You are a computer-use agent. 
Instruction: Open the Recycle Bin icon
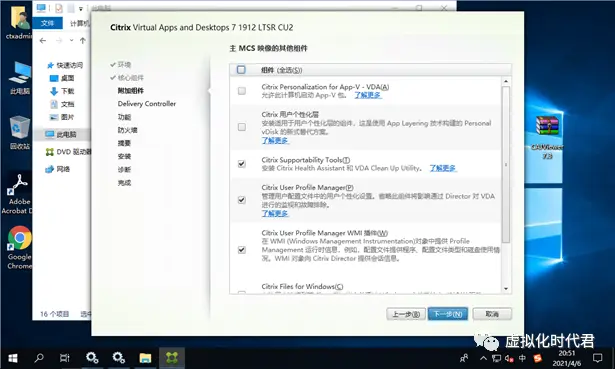point(20,133)
